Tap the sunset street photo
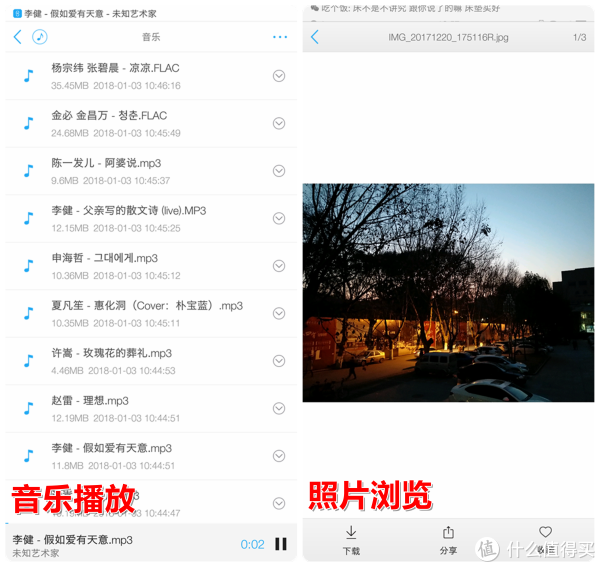 [448, 292]
